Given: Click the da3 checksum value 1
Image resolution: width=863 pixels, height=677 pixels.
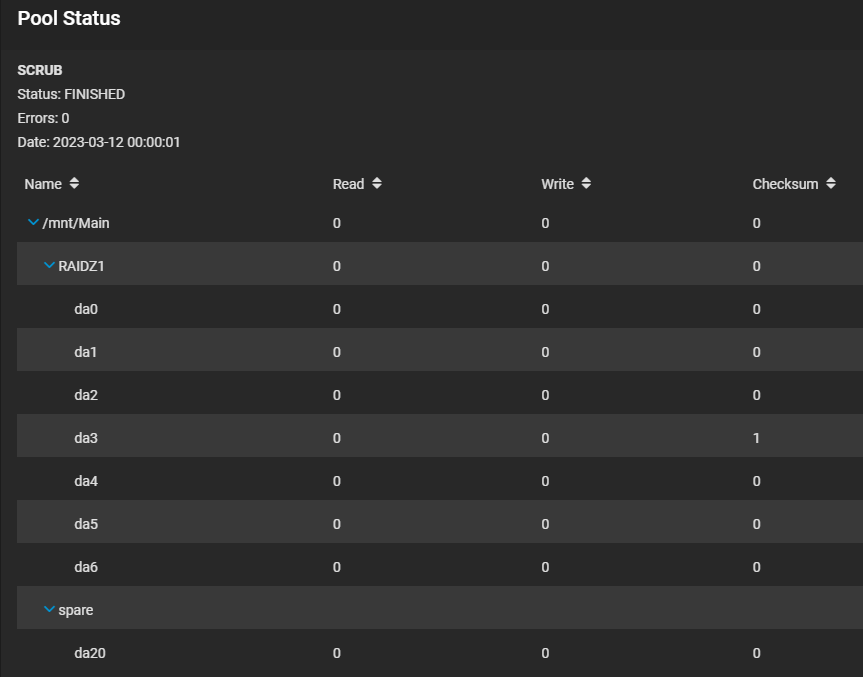Looking at the screenshot, I should point(757,438).
